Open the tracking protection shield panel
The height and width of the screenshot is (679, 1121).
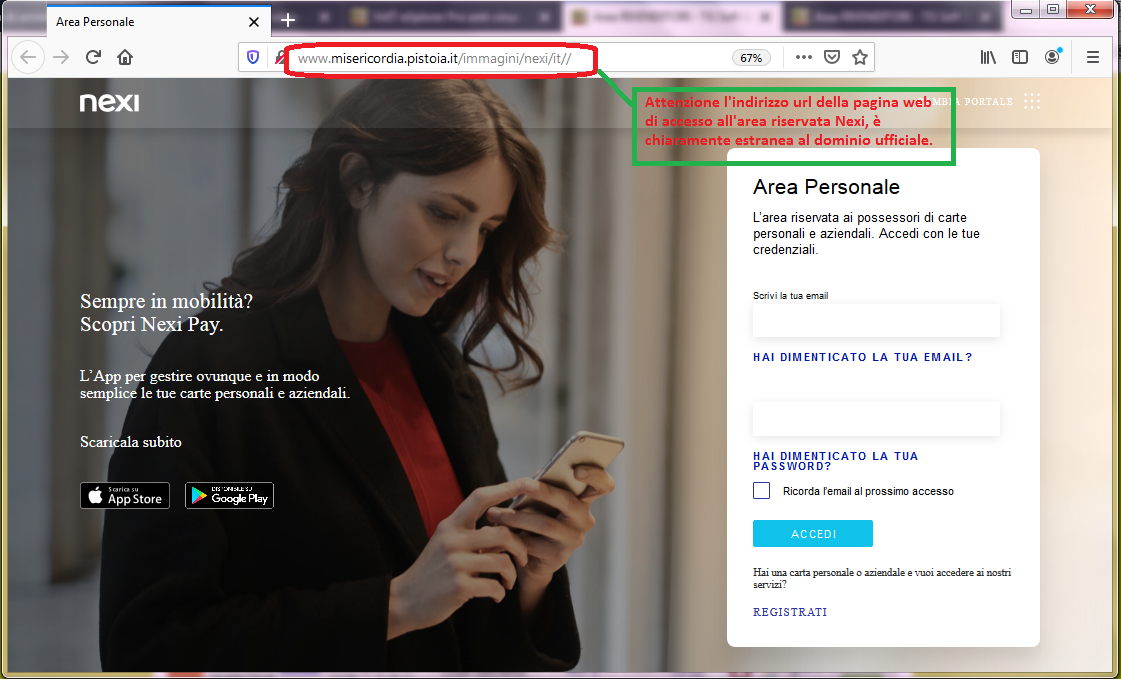point(252,57)
